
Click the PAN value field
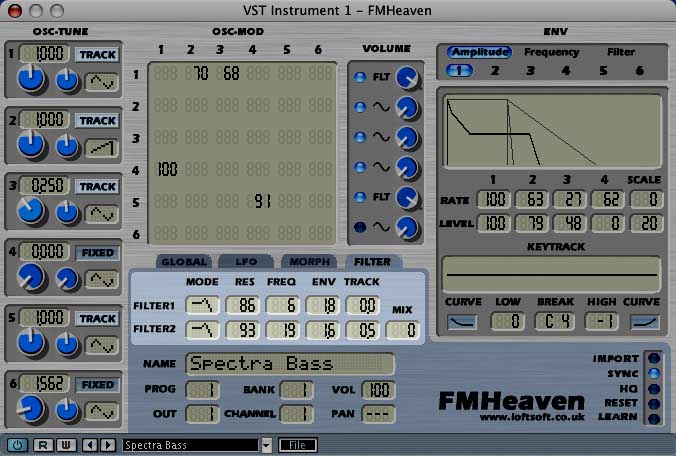(x=378, y=414)
